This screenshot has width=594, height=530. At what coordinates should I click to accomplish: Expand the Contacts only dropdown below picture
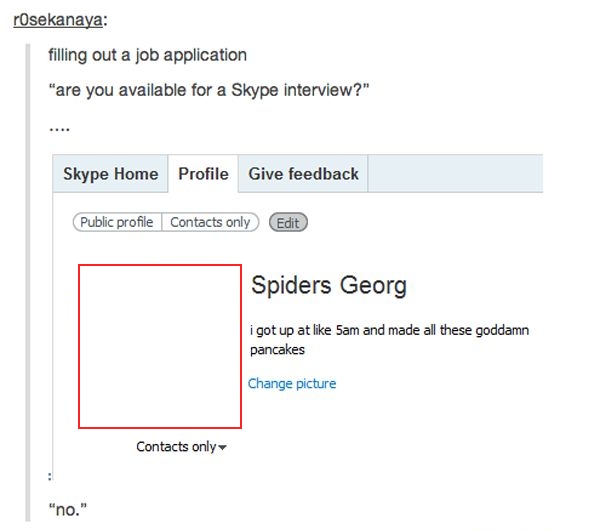click(181, 447)
